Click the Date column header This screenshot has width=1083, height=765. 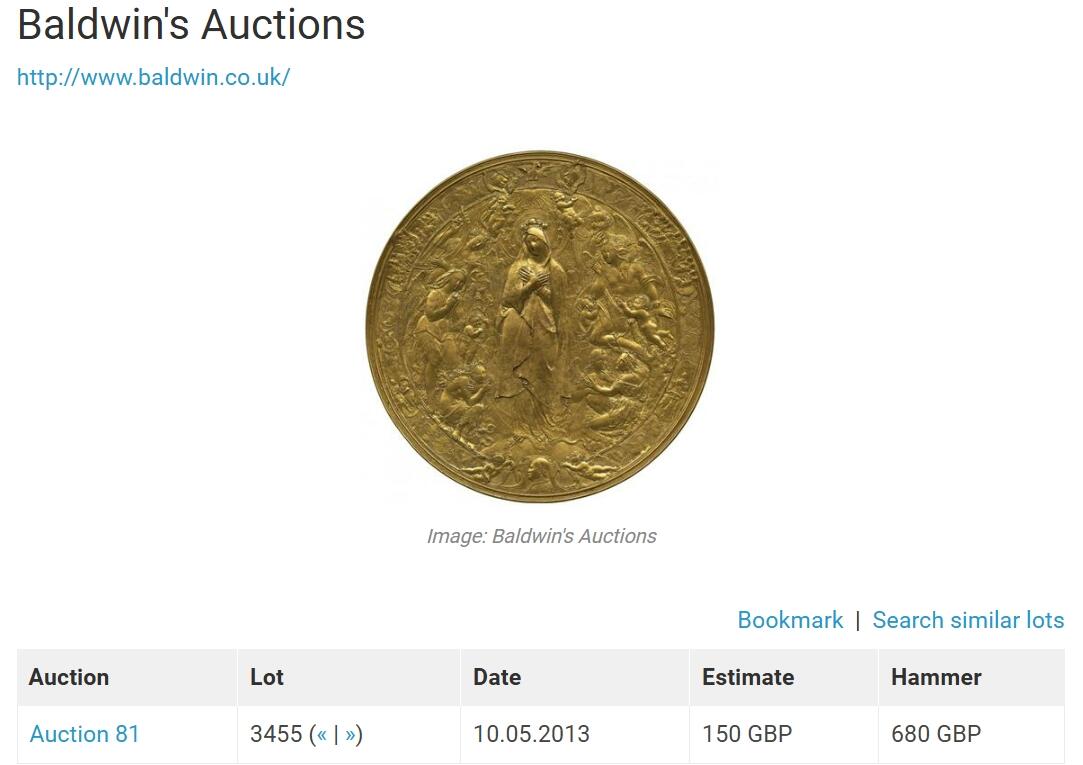click(x=497, y=677)
